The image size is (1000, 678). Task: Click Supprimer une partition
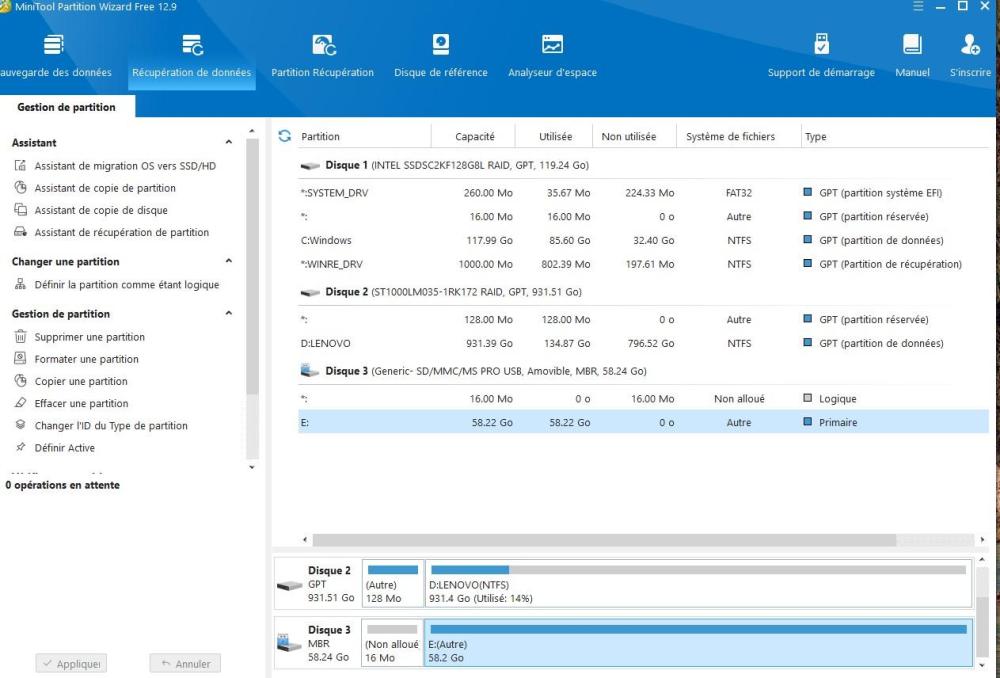pyautogui.click(x=89, y=337)
